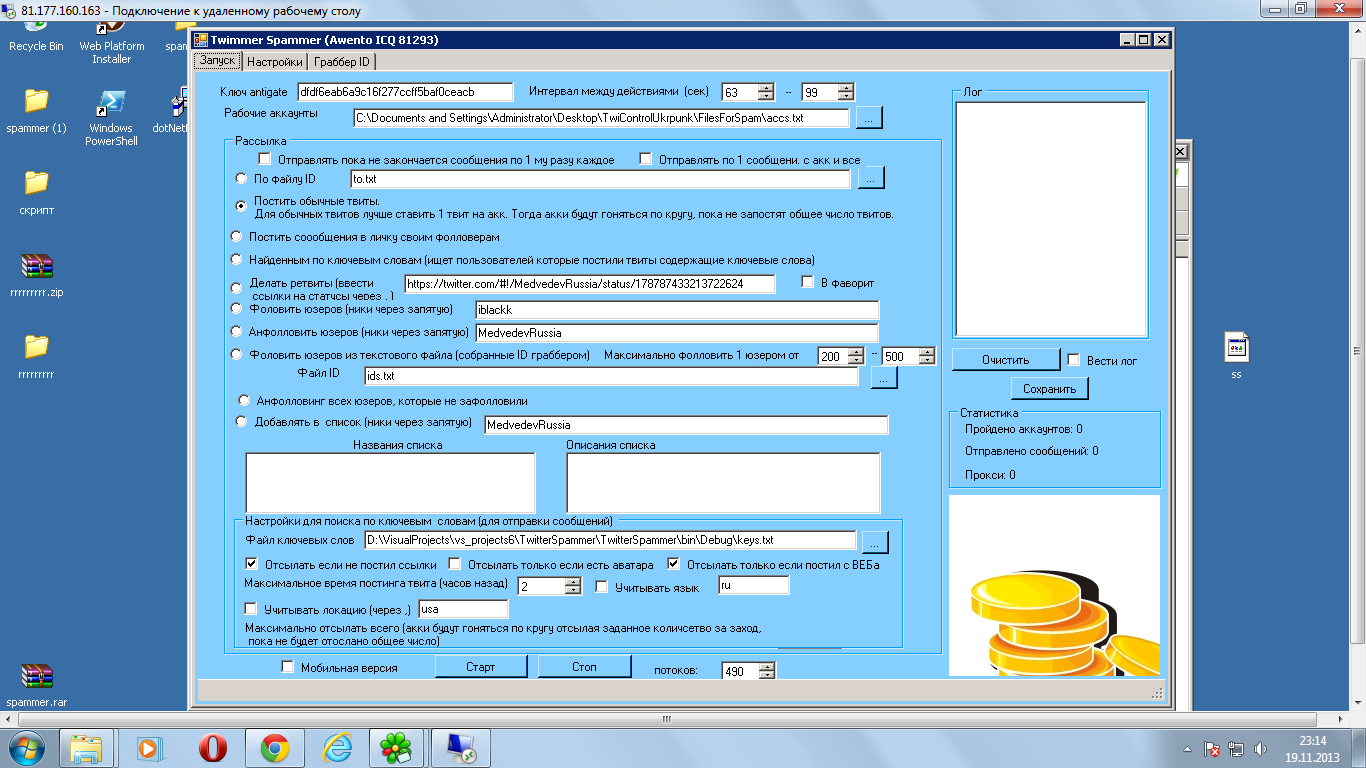Click Action Center flag tray icon
Screen dimensions: 1366x768
[1211, 748]
